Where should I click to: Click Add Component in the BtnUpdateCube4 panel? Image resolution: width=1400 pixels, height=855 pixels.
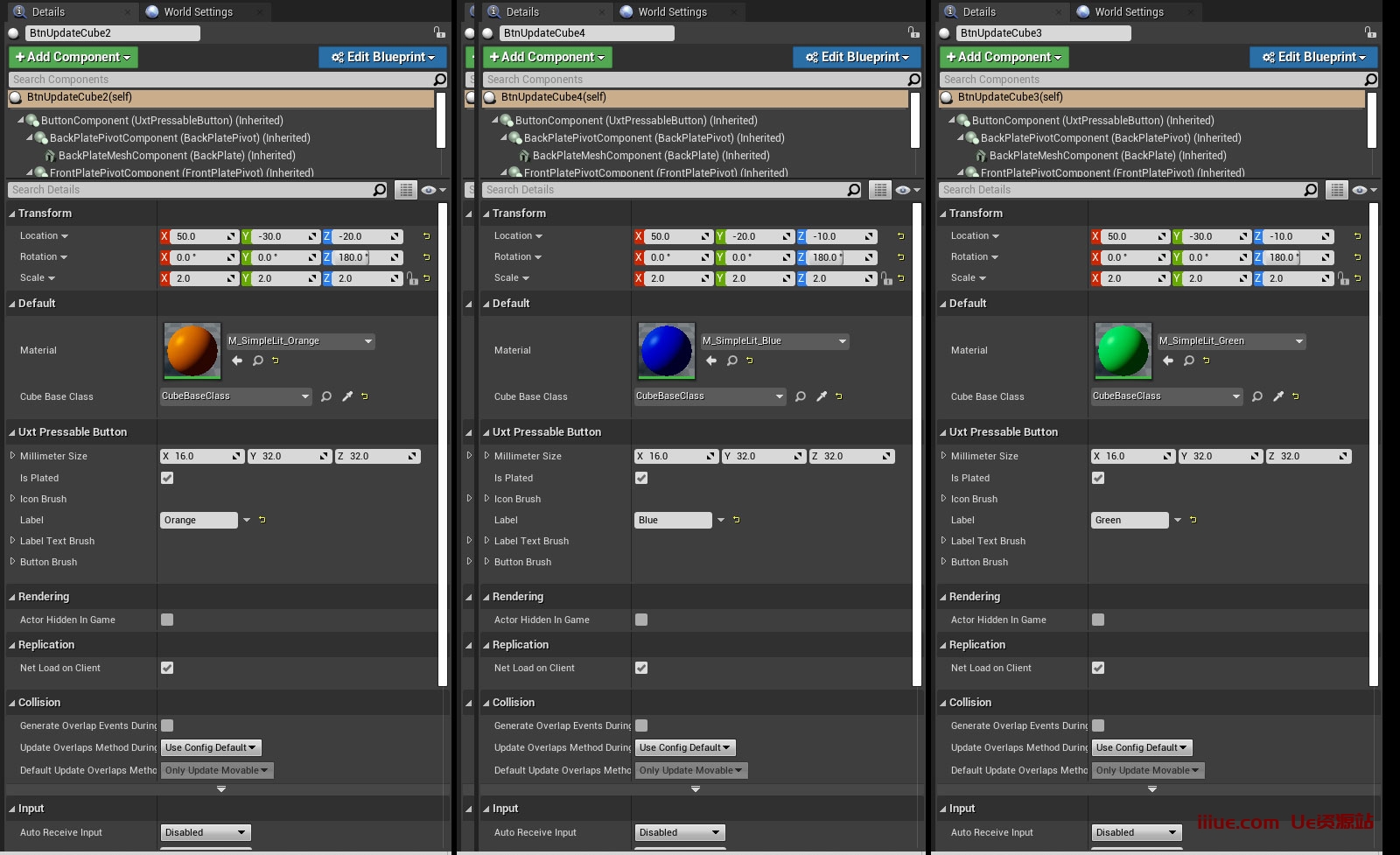click(547, 57)
